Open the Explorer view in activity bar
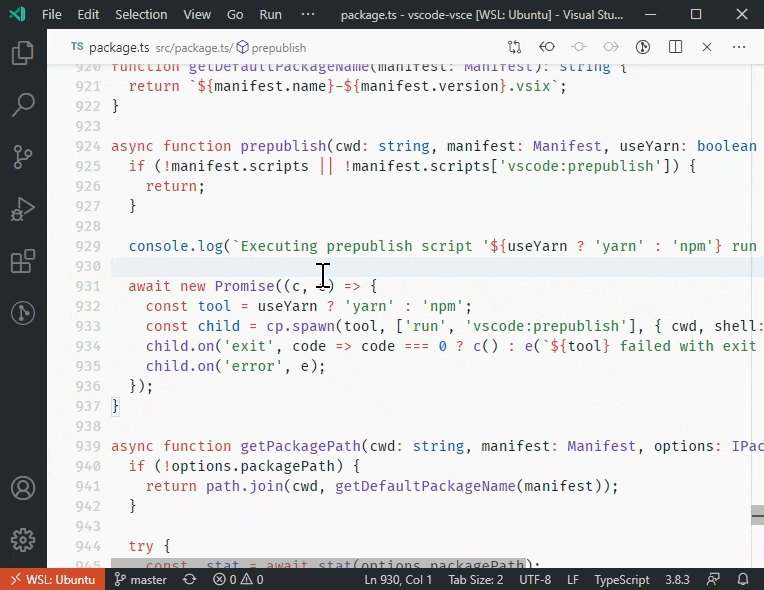This screenshot has width=764, height=590. (x=22, y=53)
